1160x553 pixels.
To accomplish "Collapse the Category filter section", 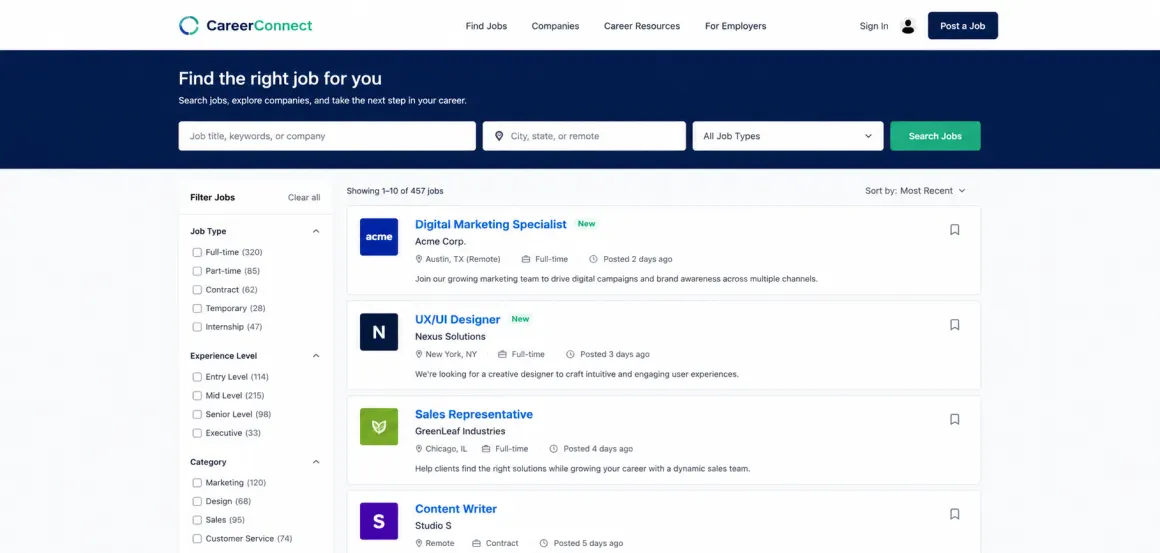I will tap(316, 462).
